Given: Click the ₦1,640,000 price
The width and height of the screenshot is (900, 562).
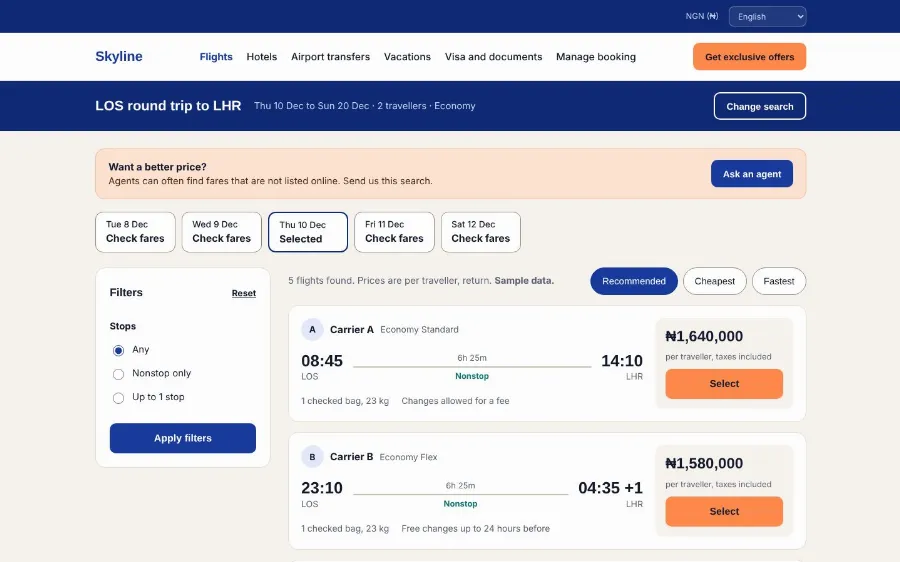Looking at the screenshot, I should [x=704, y=336].
